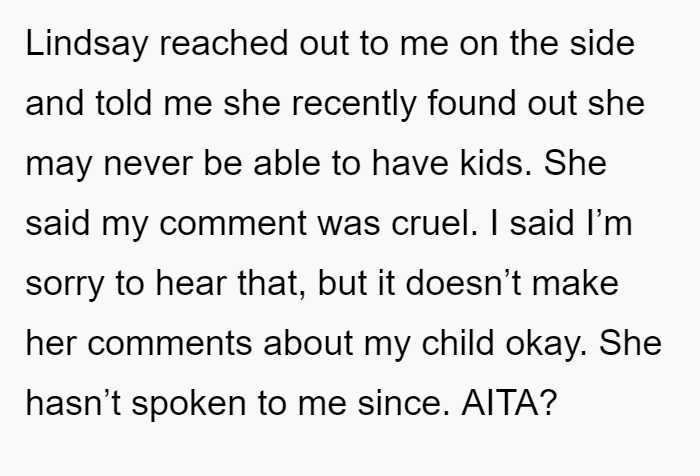Click the word "recently" in the second line
The image size is (700, 476).
click(354, 104)
